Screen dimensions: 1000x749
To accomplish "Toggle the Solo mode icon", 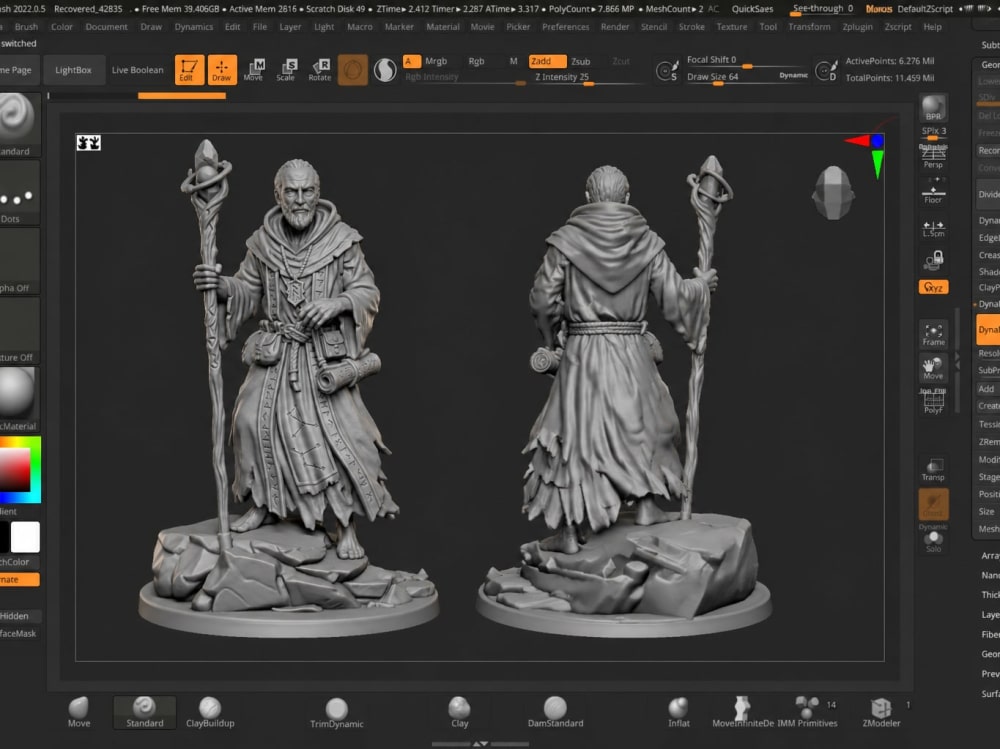I will tap(933, 542).
